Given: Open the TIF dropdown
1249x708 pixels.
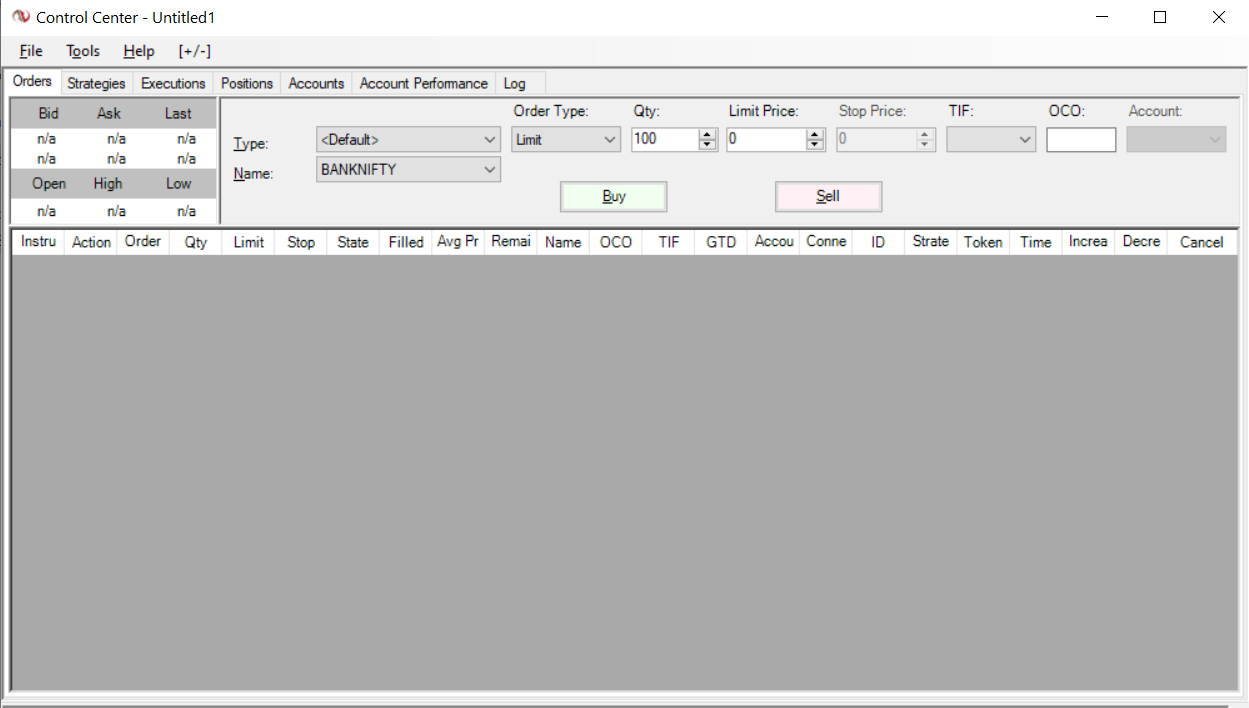Looking at the screenshot, I should click(x=991, y=140).
